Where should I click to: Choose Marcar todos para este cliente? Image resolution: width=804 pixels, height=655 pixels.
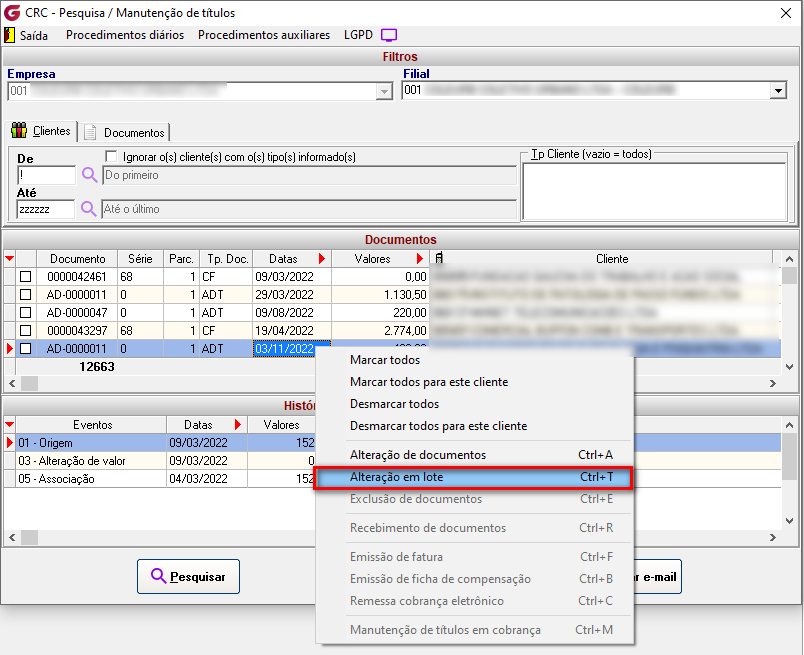[x=429, y=382]
